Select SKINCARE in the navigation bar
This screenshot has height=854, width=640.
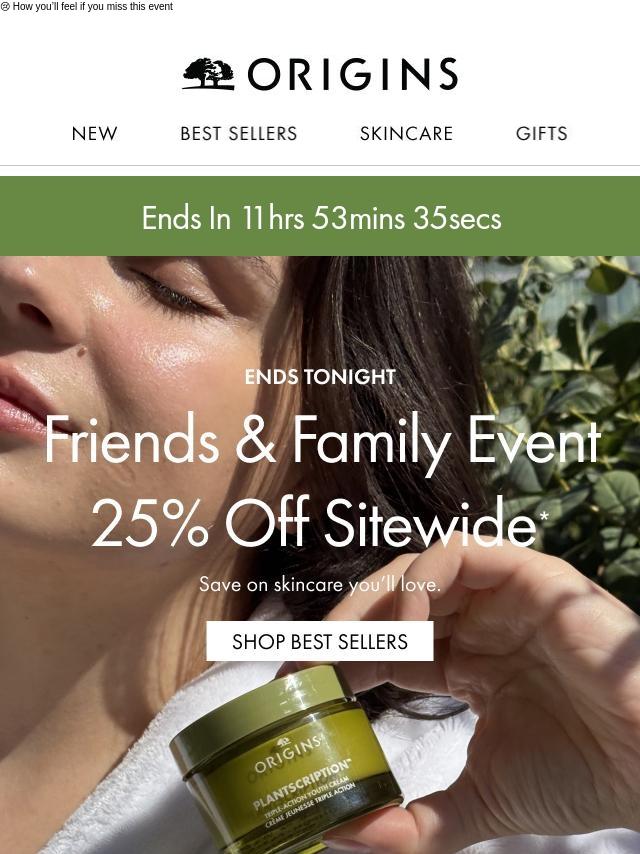click(x=406, y=133)
